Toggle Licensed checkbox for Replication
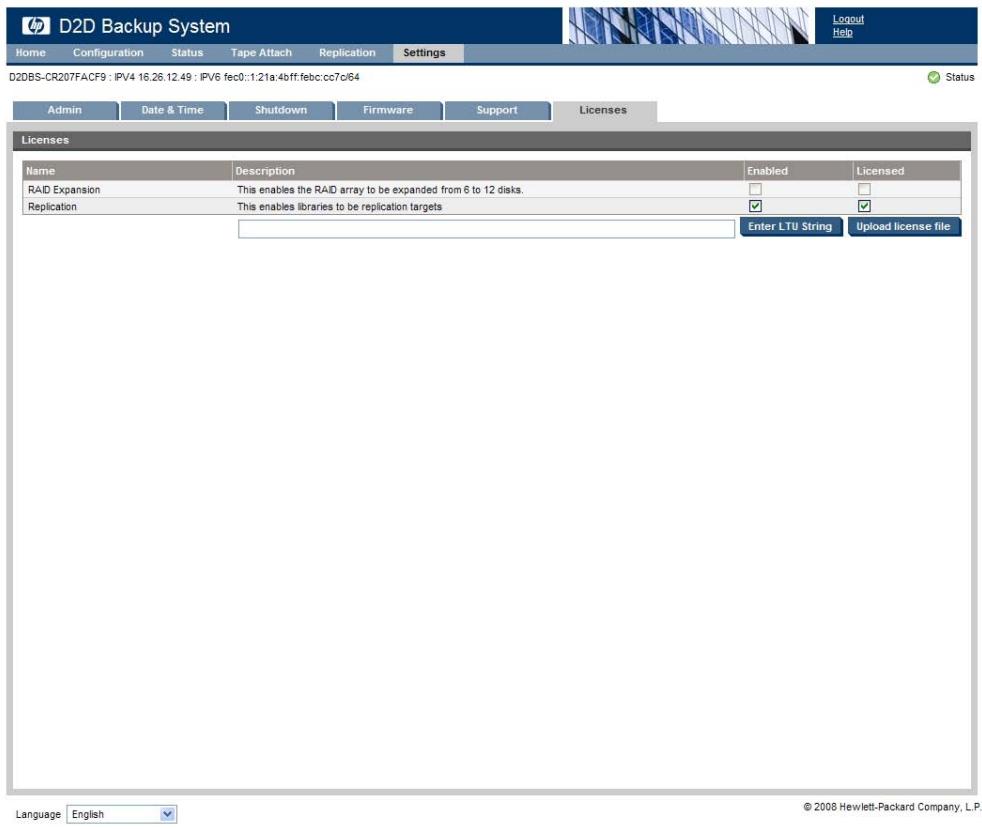 864,206
